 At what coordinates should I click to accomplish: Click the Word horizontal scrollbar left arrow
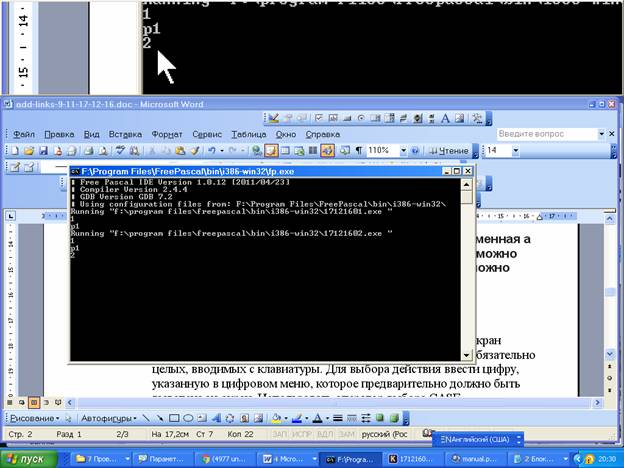(x=70, y=403)
